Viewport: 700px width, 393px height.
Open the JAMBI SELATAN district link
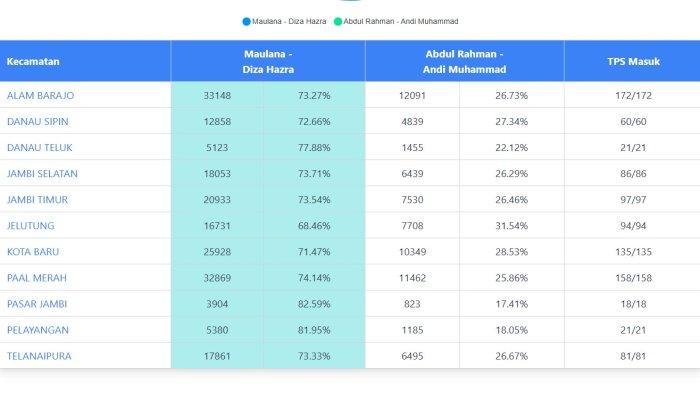click(x=42, y=174)
